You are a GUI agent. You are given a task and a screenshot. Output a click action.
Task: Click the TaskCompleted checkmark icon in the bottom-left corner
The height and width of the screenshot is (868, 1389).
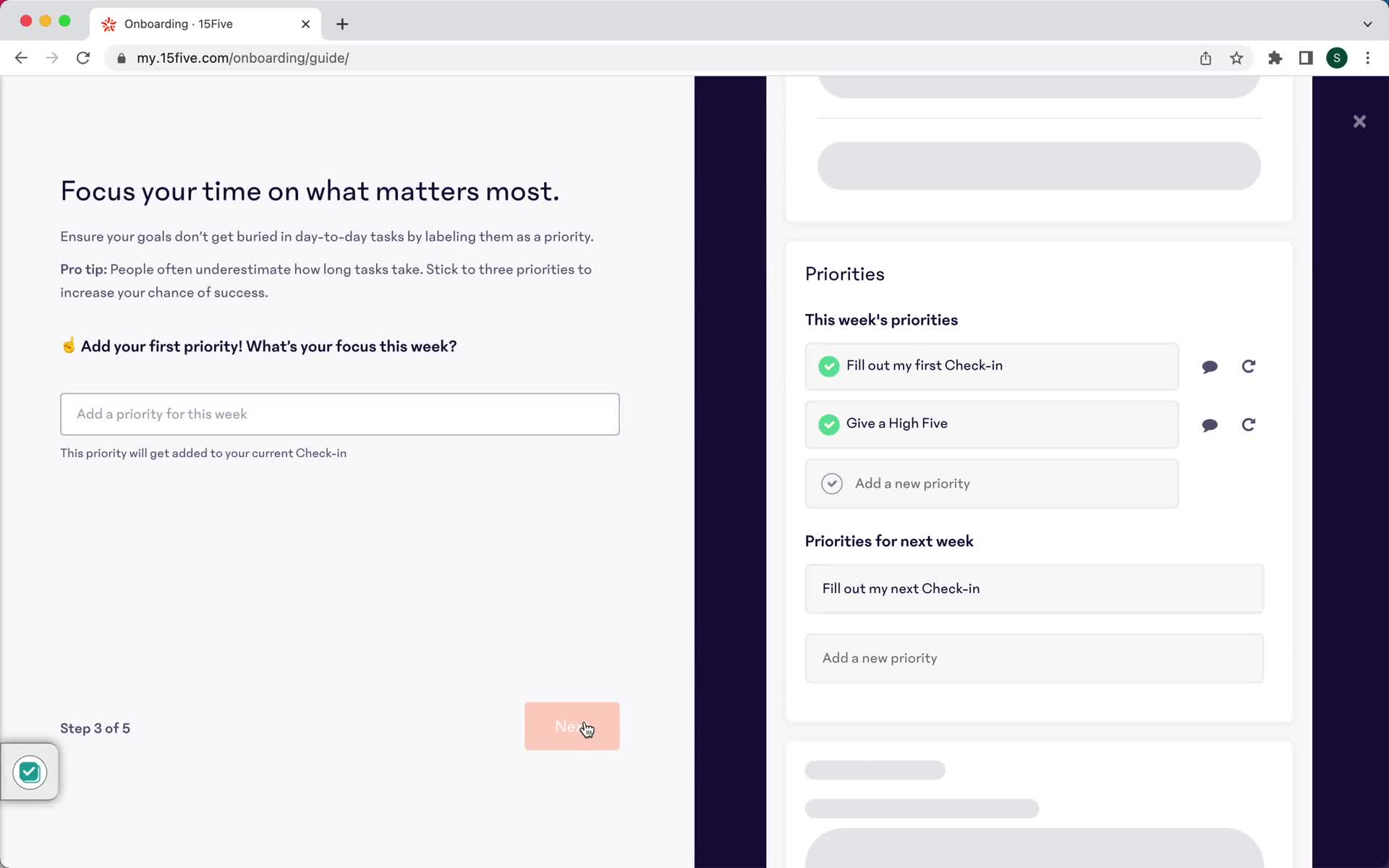(x=28, y=772)
